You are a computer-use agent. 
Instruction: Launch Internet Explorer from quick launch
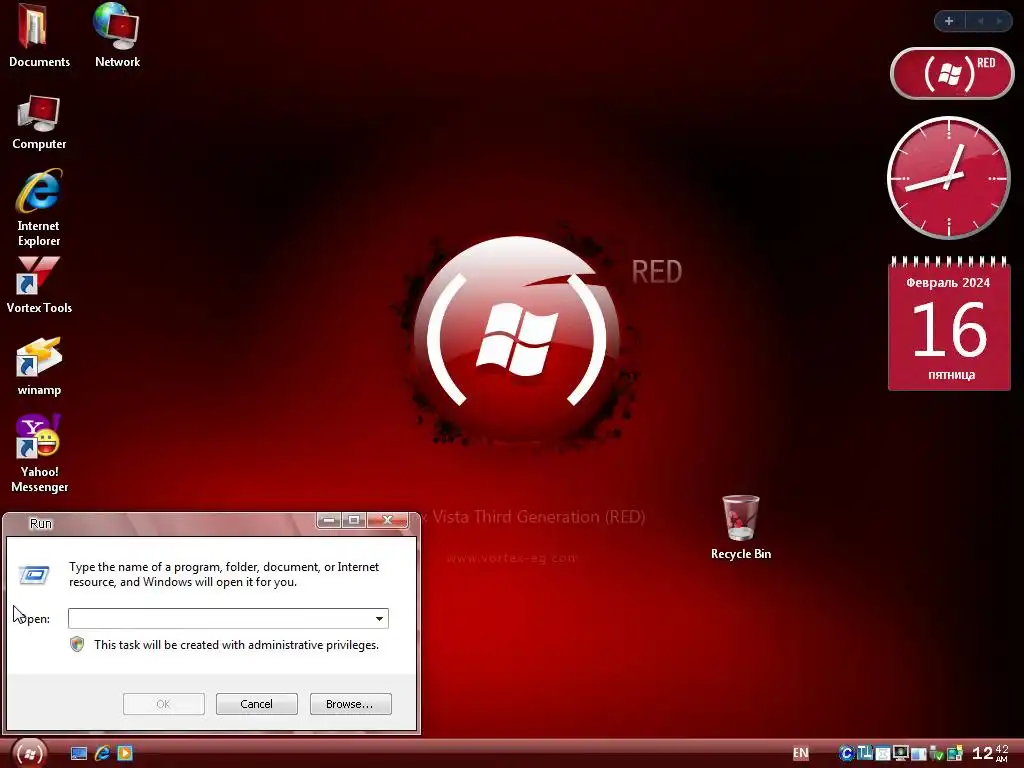(102, 754)
